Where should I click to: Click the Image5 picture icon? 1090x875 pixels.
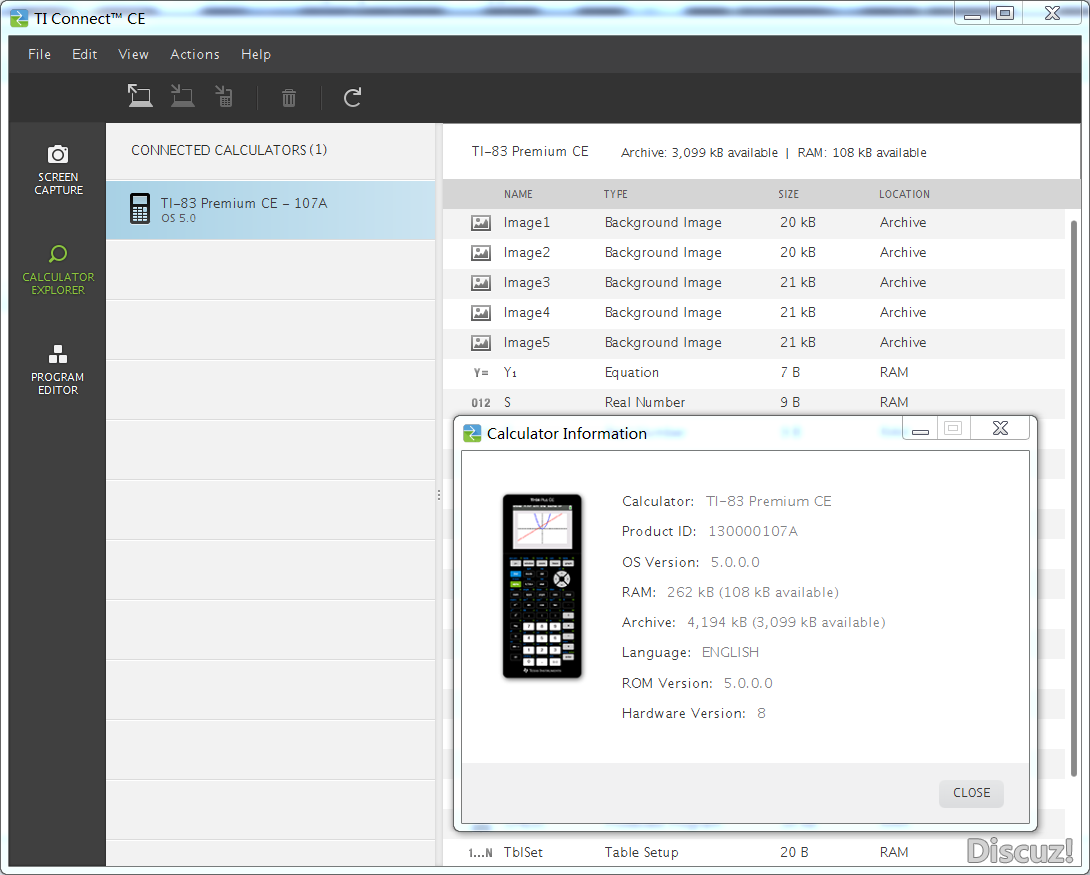tap(480, 343)
